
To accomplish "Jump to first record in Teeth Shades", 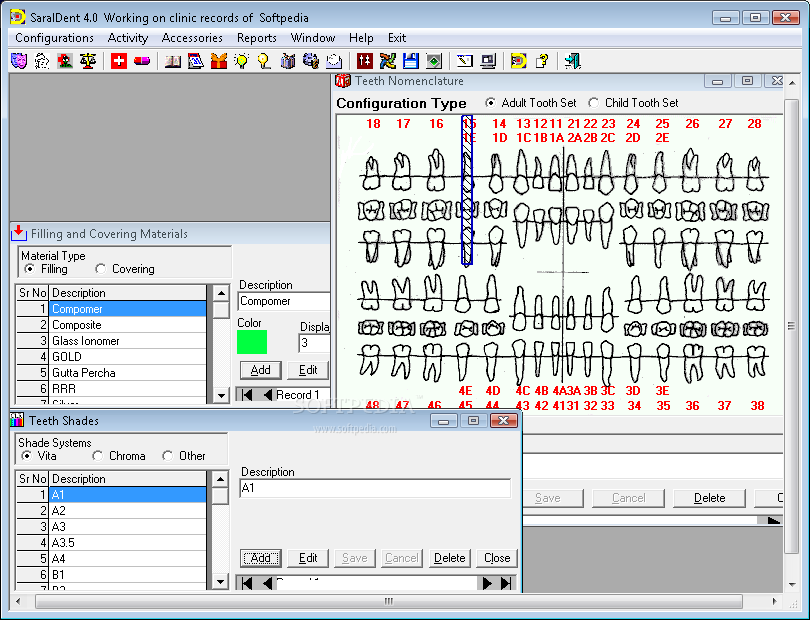I will tap(247, 583).
